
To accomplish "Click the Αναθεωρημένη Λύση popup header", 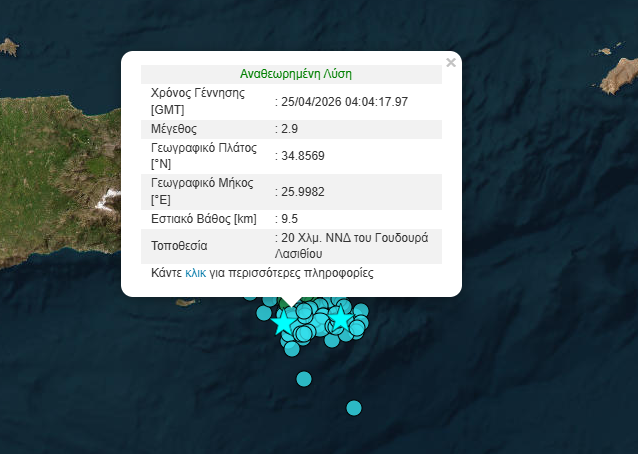I will (295, 74).
